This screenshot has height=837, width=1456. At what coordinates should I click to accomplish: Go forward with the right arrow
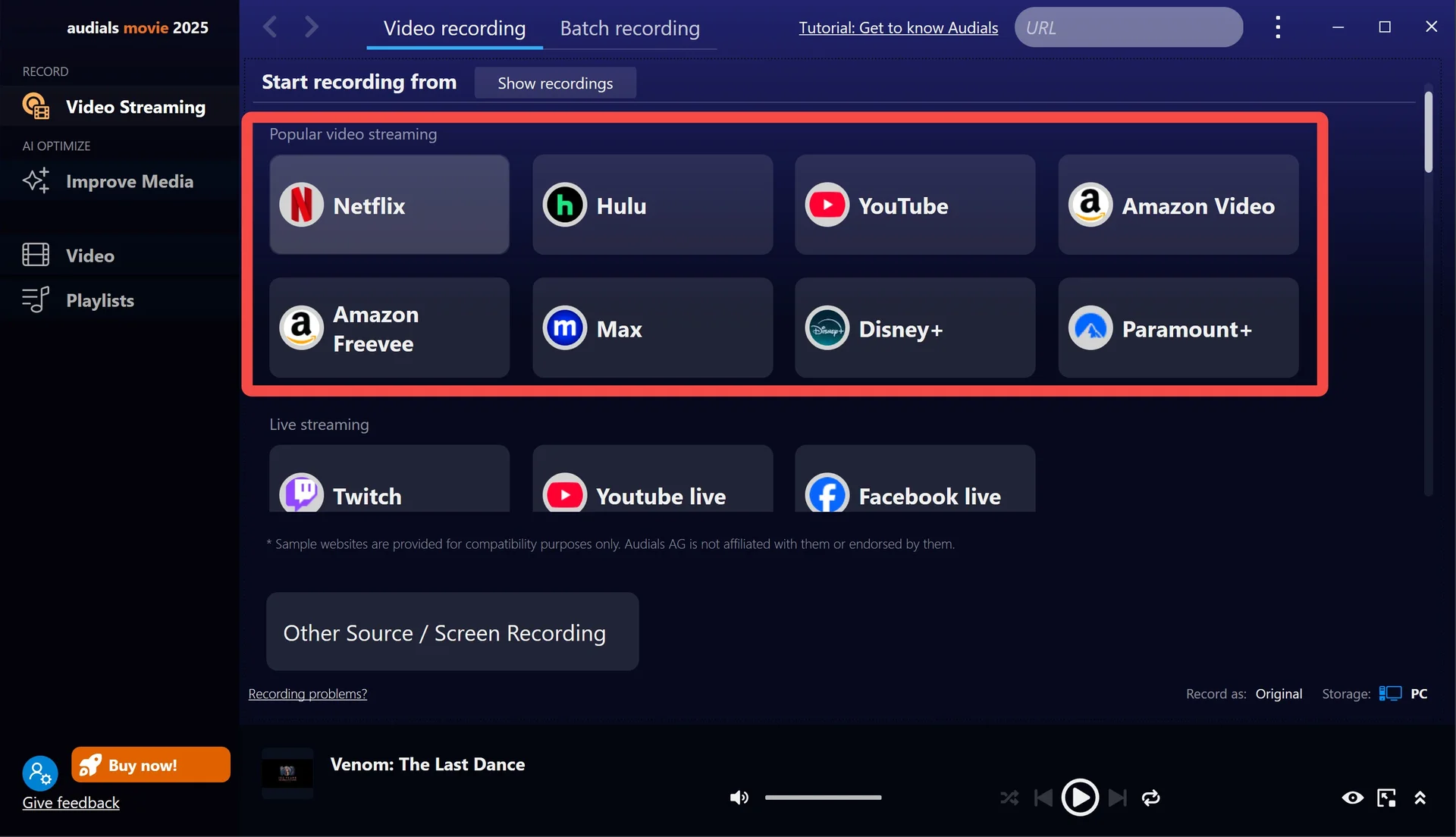pos(311,27)
